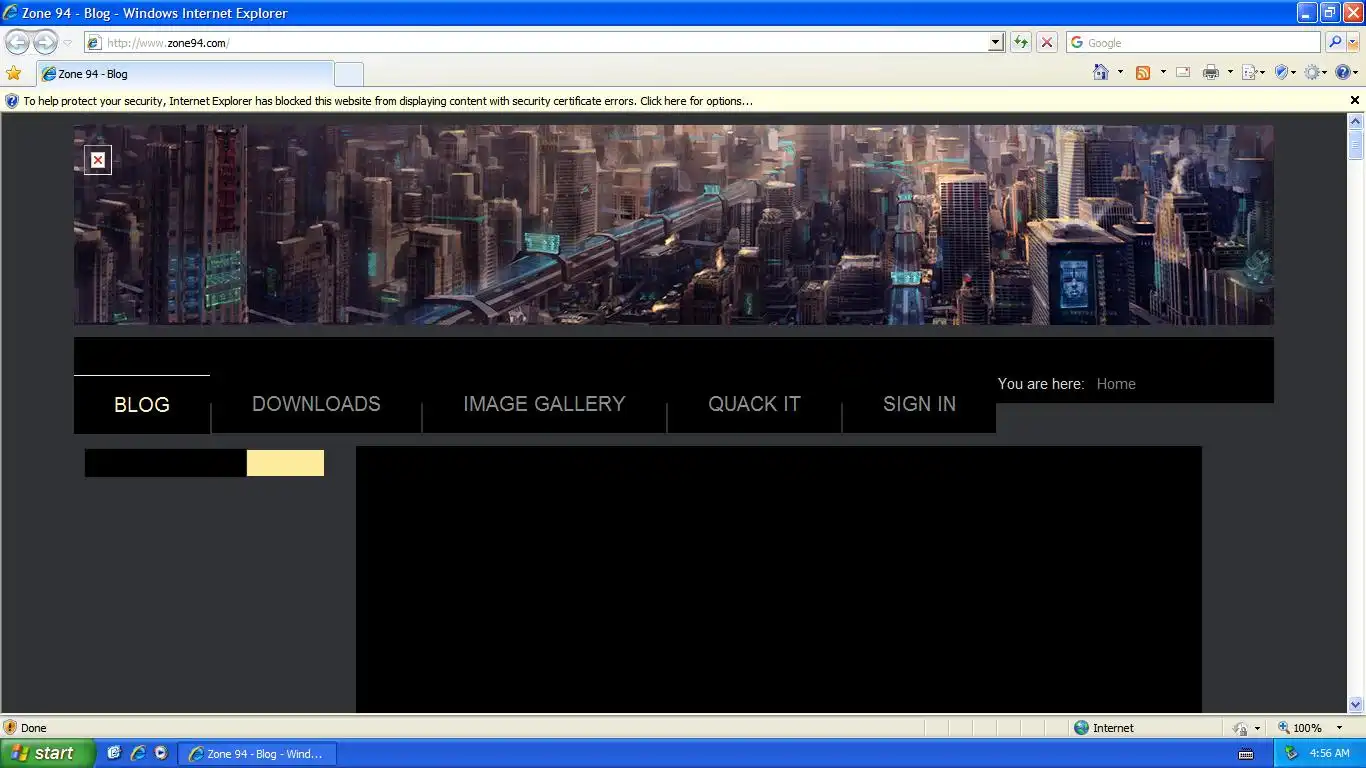Click the 4:56 AM taskbar clock
Image resolution: width=1366 pixels, height=768 pixels.
pos(1330,754)
